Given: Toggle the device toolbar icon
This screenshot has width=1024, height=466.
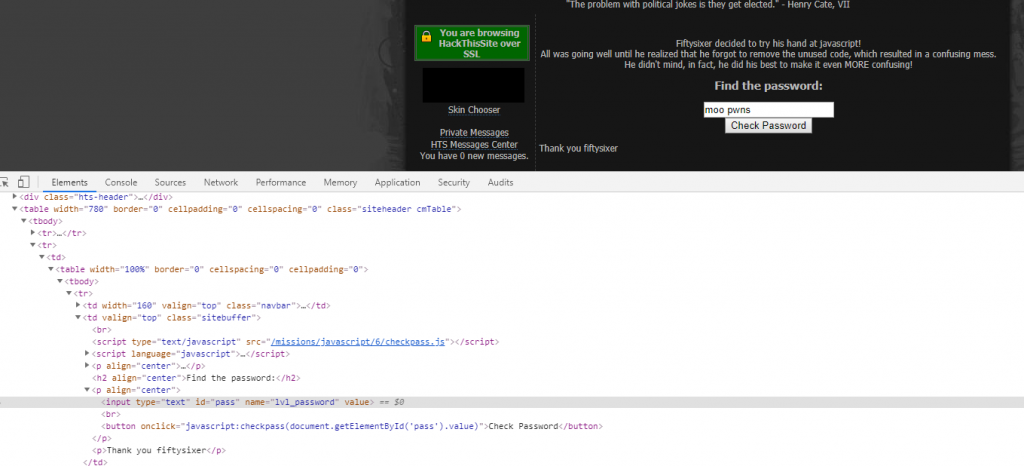Looking at the screenshot, I should pyautogui.click(x=24, y=182).
